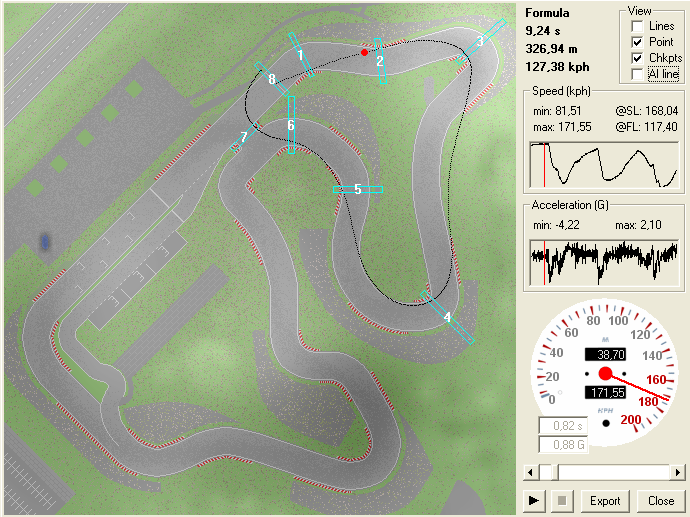The height and width of the screenshot is (517, 690).
Task: Click the blue car in the paddock area
Action: (44, 242)
